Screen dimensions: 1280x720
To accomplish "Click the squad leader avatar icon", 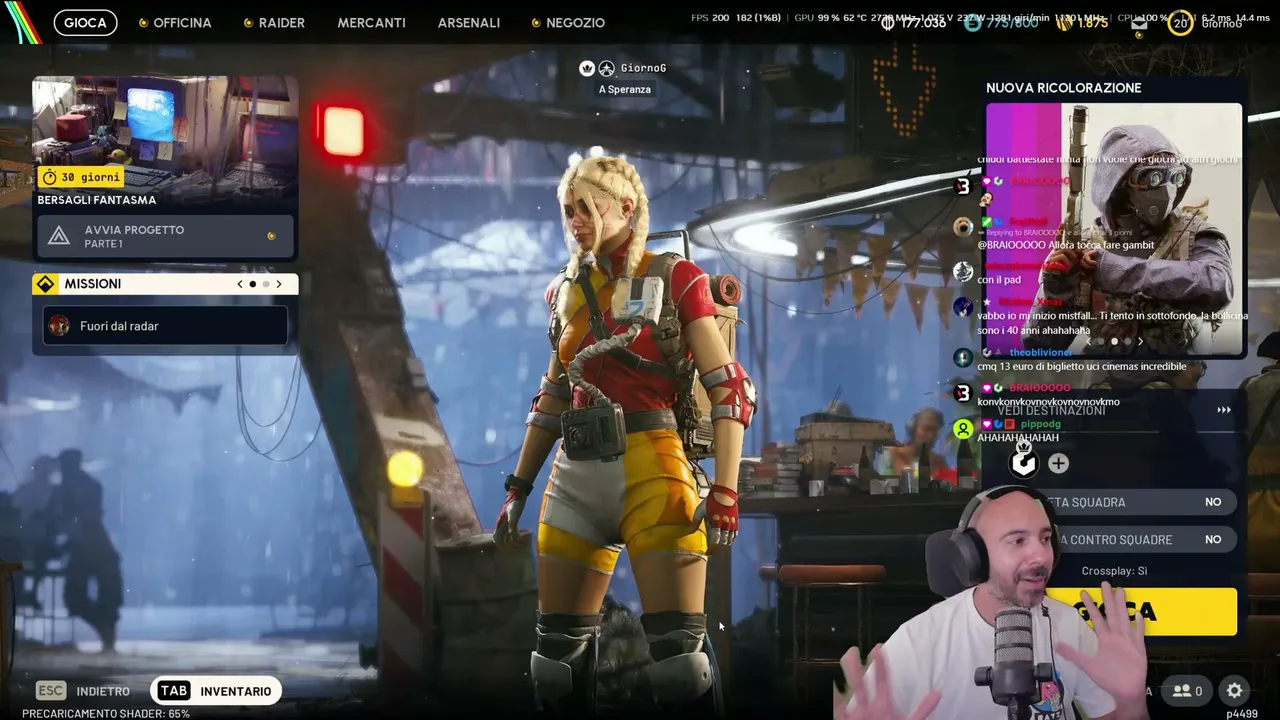I will 1023,463.
